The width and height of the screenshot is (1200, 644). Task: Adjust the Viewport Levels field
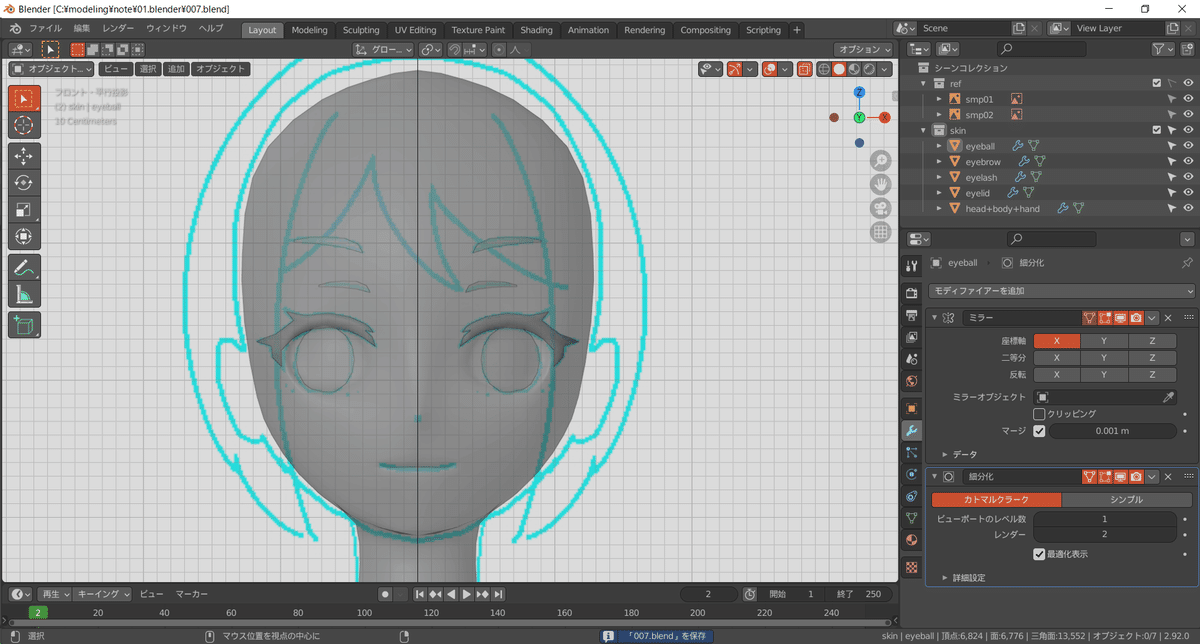(x=1105, y=519)
